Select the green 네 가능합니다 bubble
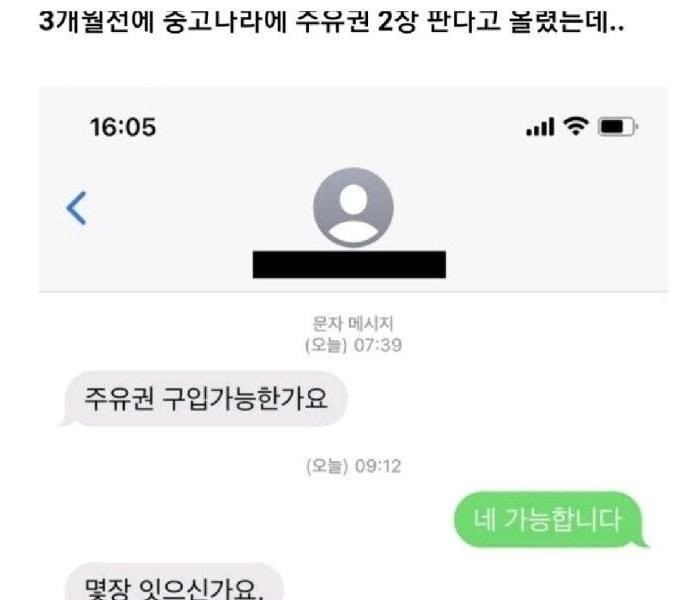Viewport: 696px width, 600px height. pos(550,520)
